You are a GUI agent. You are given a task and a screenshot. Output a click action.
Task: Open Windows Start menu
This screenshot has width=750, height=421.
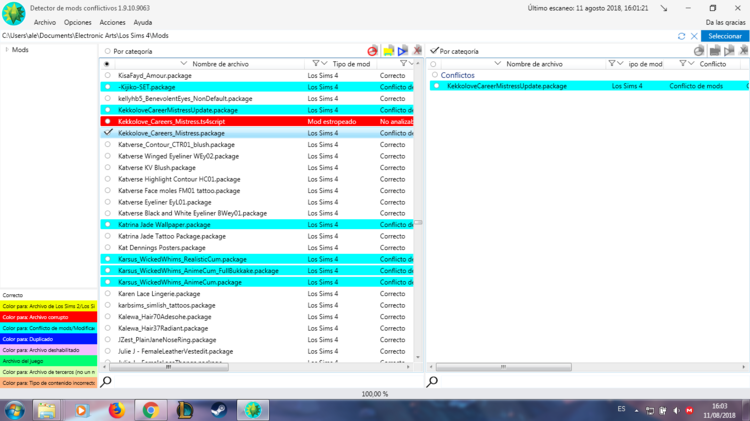coord(15,410)
